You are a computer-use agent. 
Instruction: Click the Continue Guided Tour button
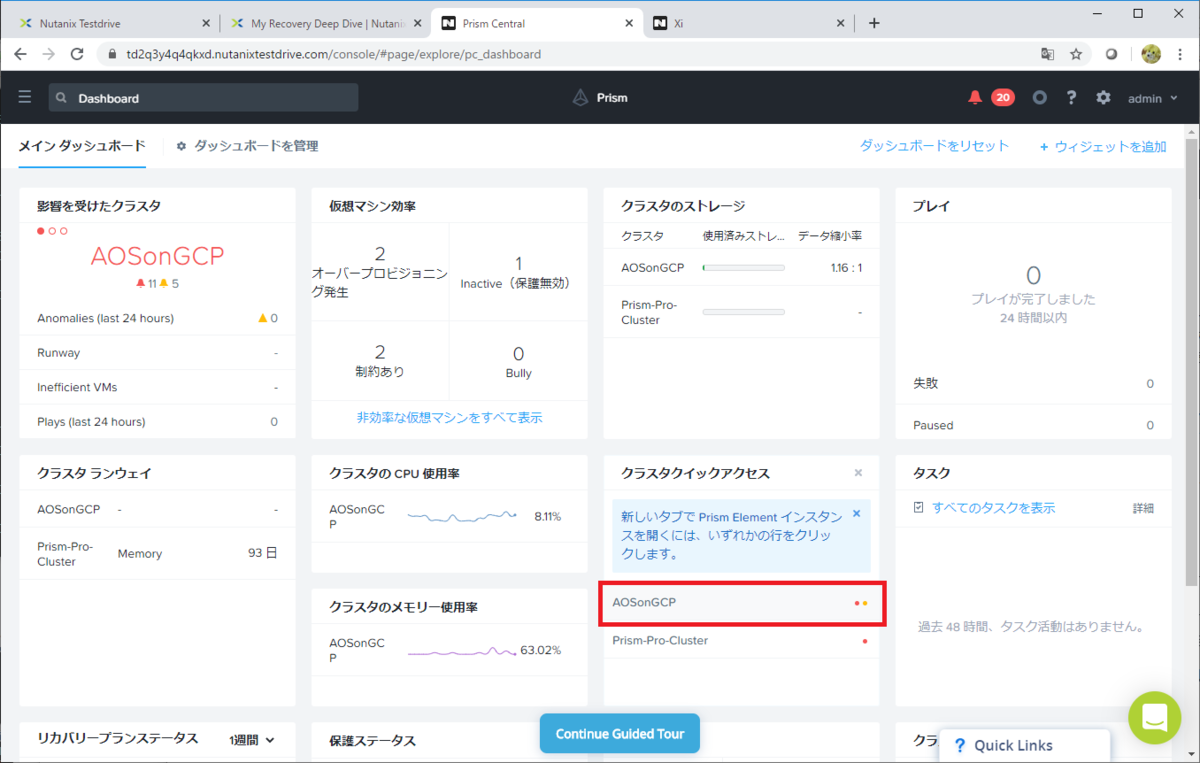620,733
